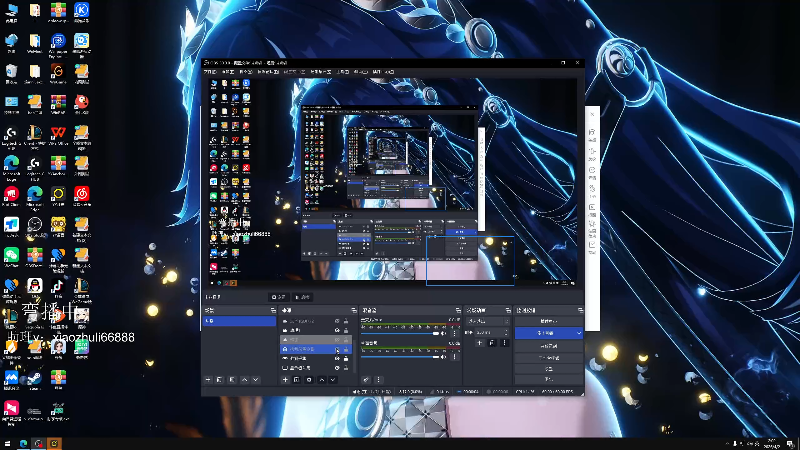Open the Docks menu in OBS
800x450 pixels.
pos(268,72)
